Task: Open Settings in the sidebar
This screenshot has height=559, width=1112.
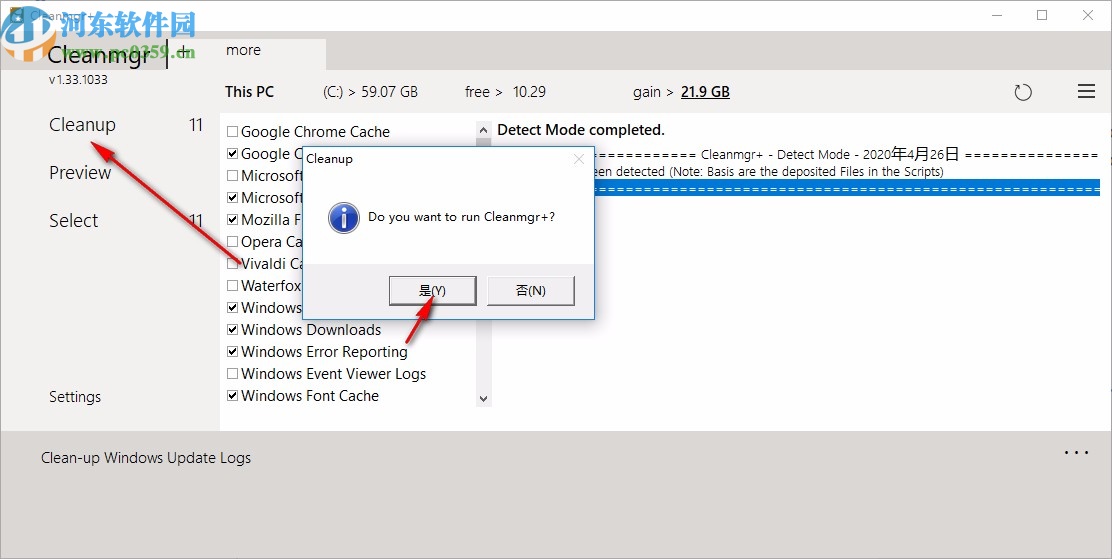Action: coord(75,397)
